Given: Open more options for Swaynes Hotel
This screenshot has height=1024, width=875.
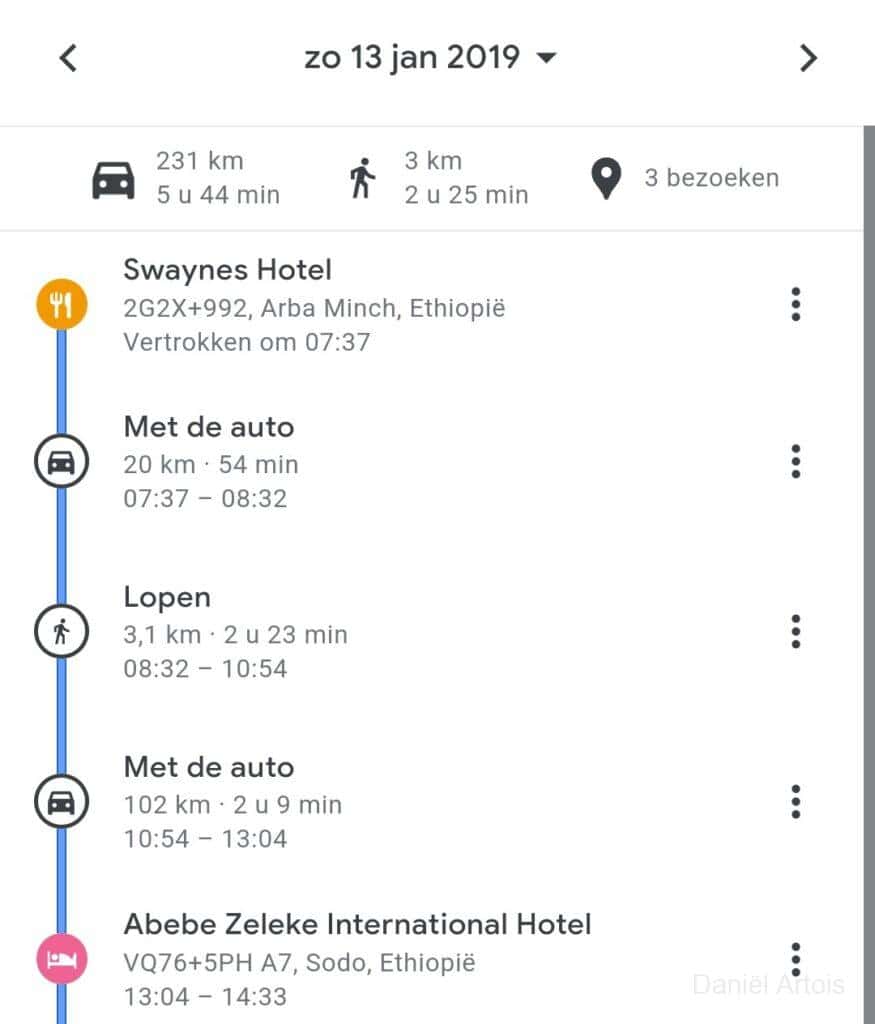Looking at the screenshot, I should 795,304.
